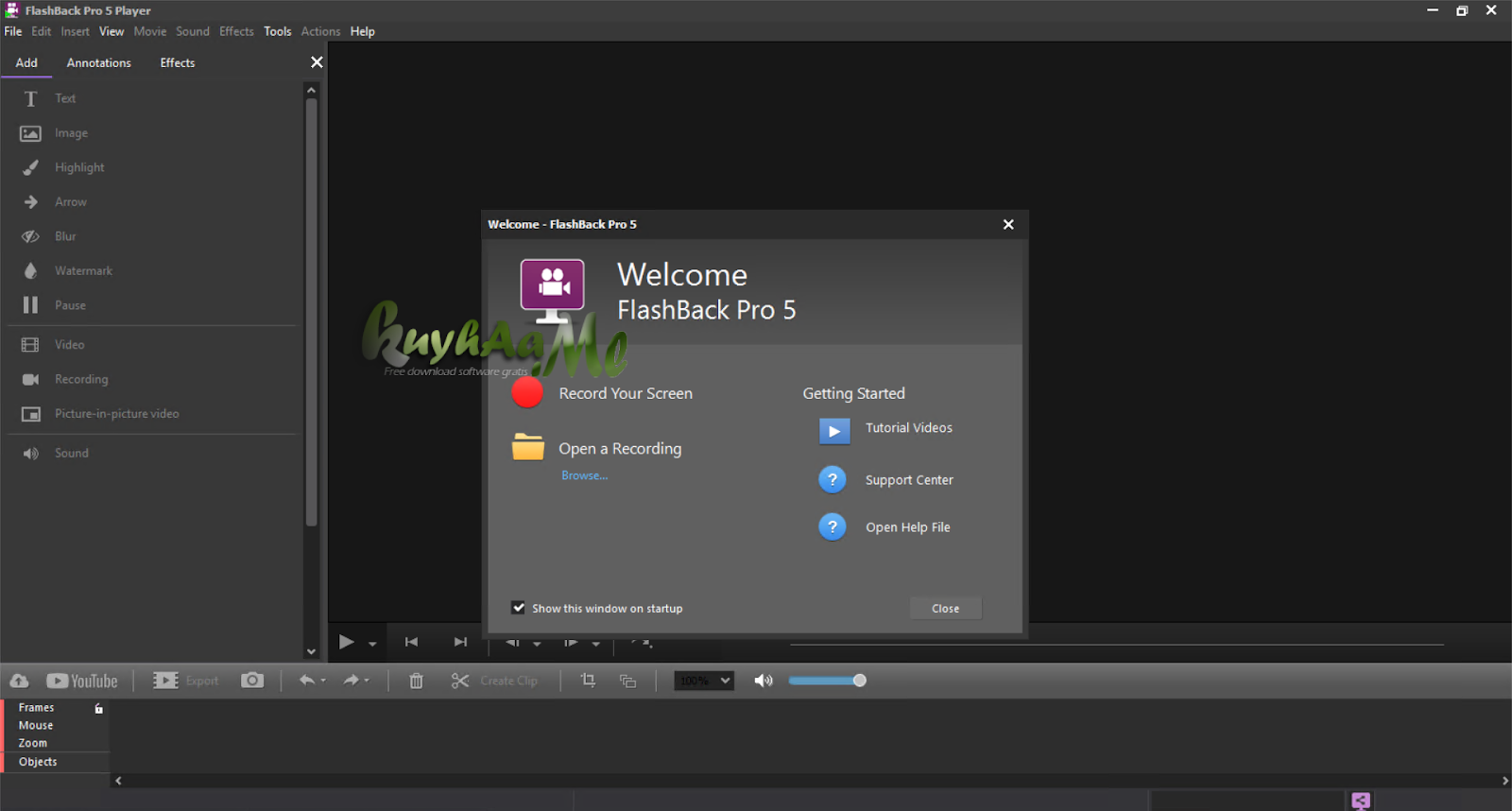Switch to the Add tab
1512x811 pixels.
[26, 62]
